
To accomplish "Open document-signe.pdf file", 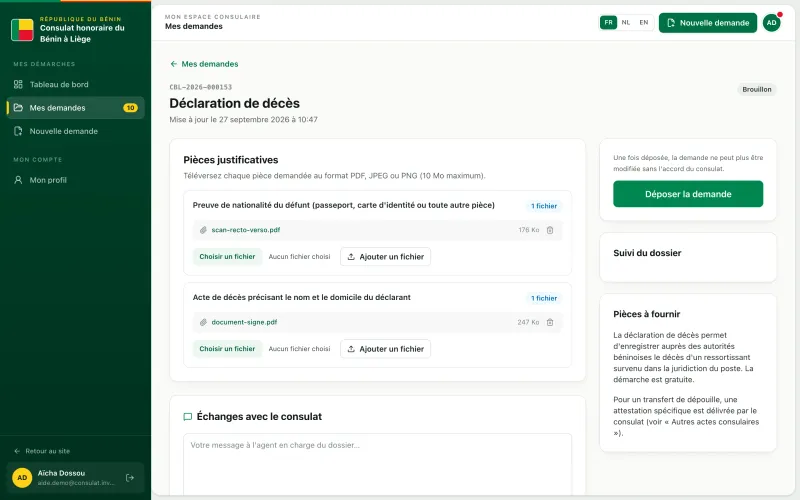I will [244, 322].
